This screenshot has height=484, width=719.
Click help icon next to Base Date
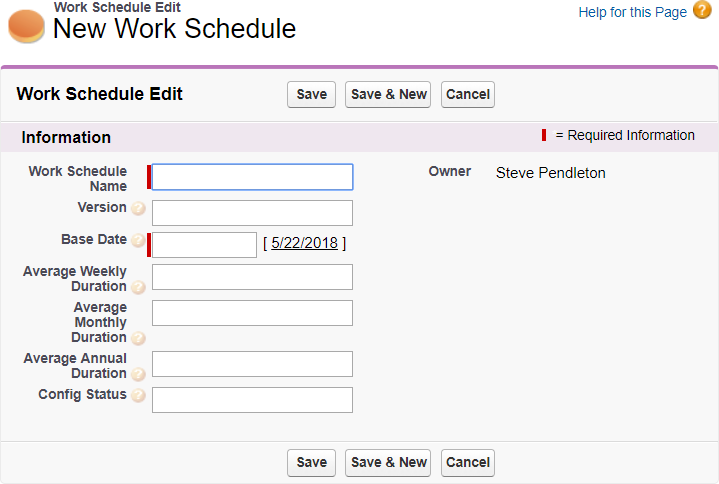(x=138, y=241)
